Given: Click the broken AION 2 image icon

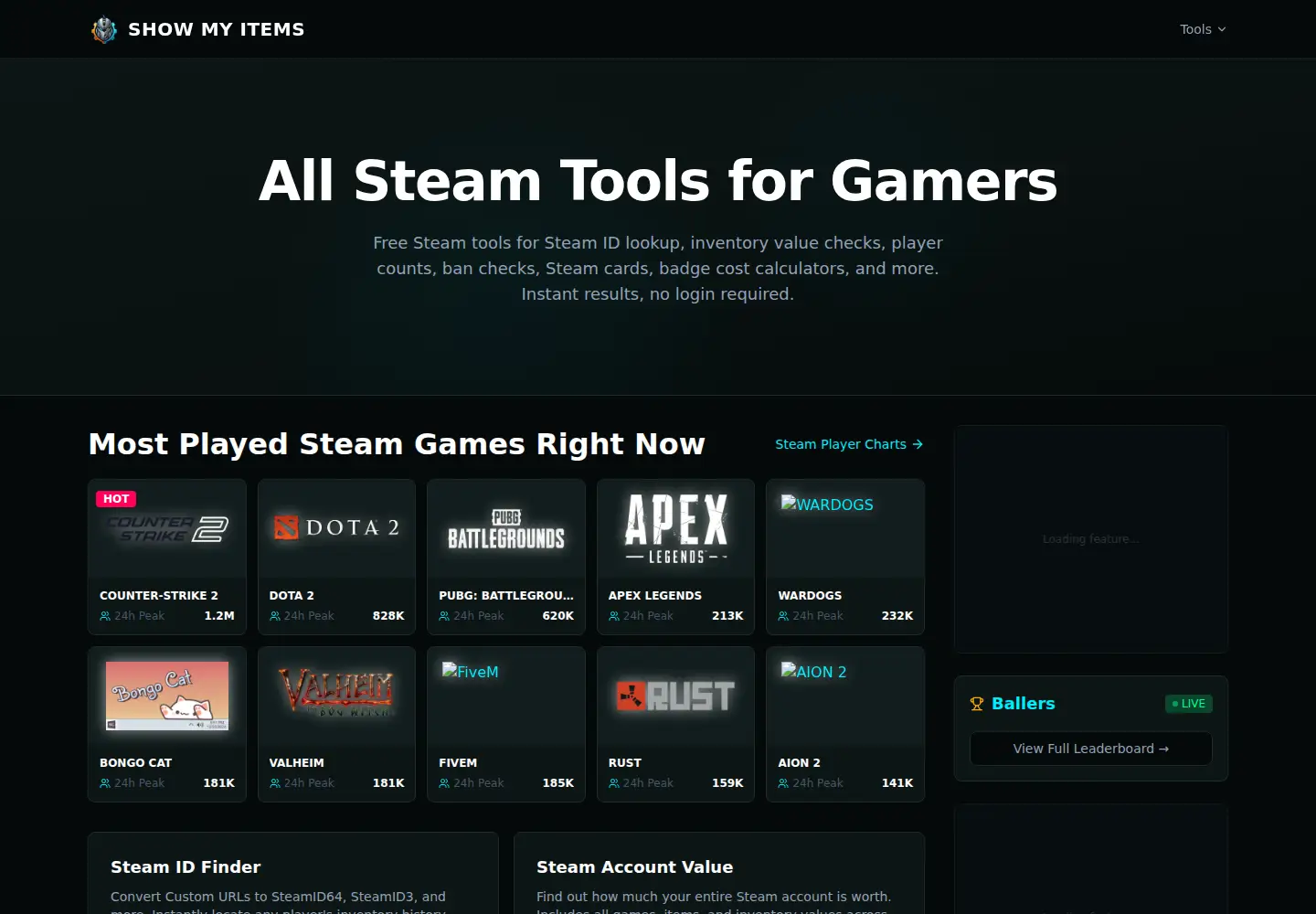Looking at the screenshot, I should [789, 671].
